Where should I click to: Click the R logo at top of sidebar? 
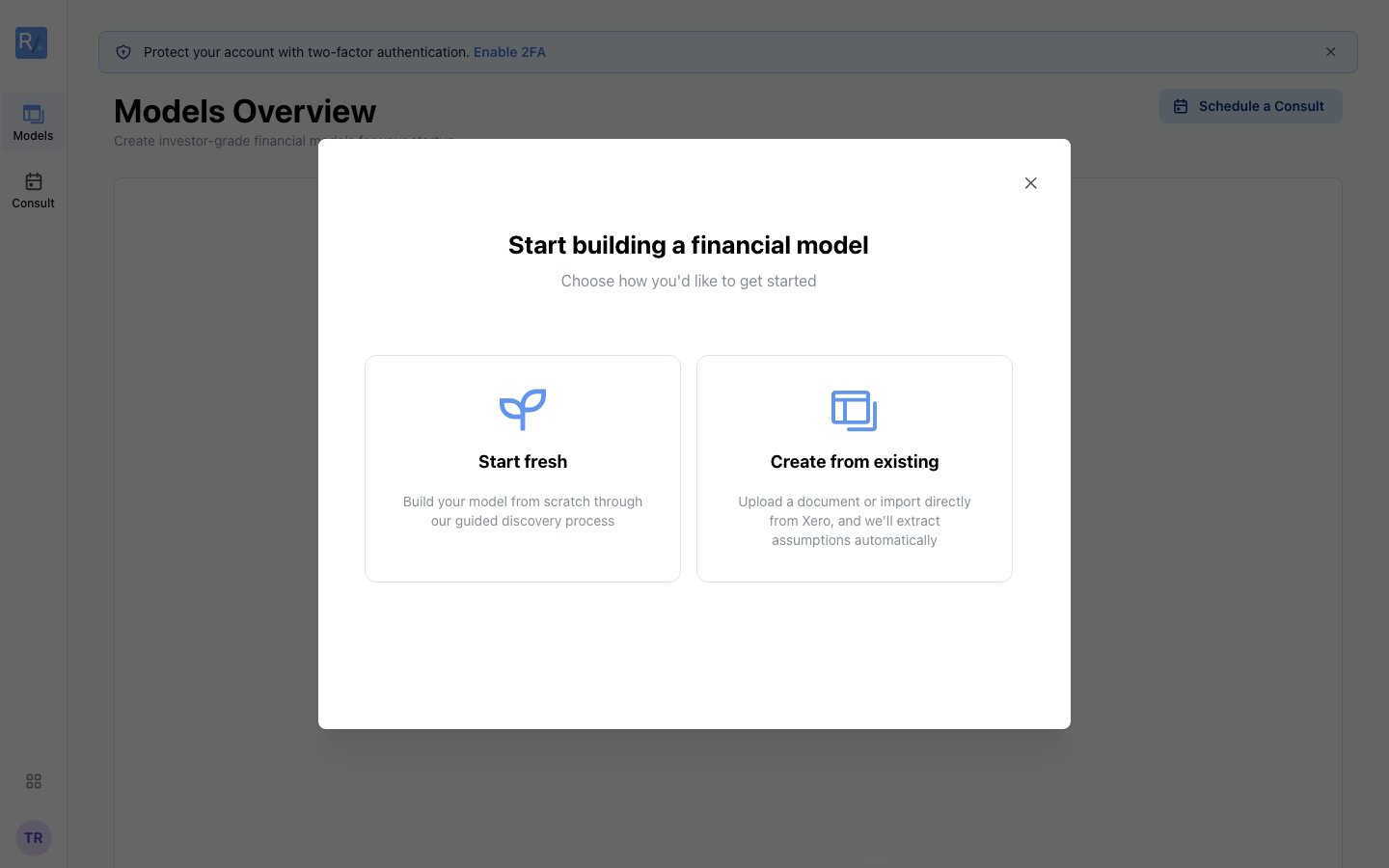[32, 42]
